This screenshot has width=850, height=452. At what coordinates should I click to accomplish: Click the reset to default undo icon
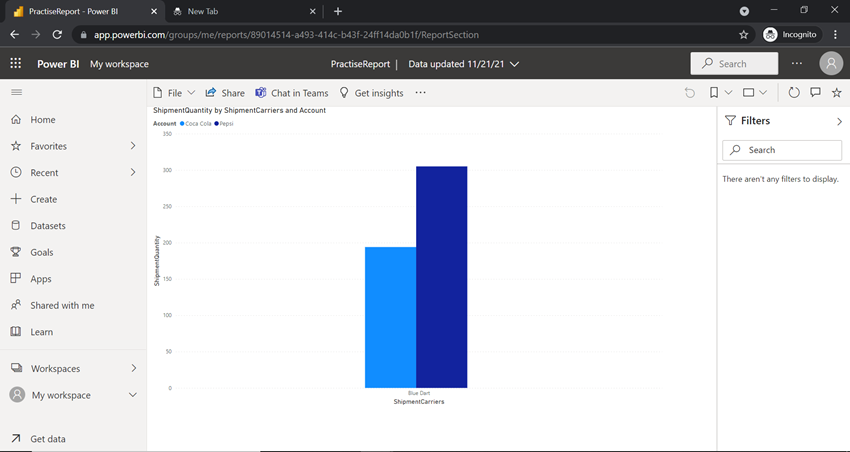(690, 93)
